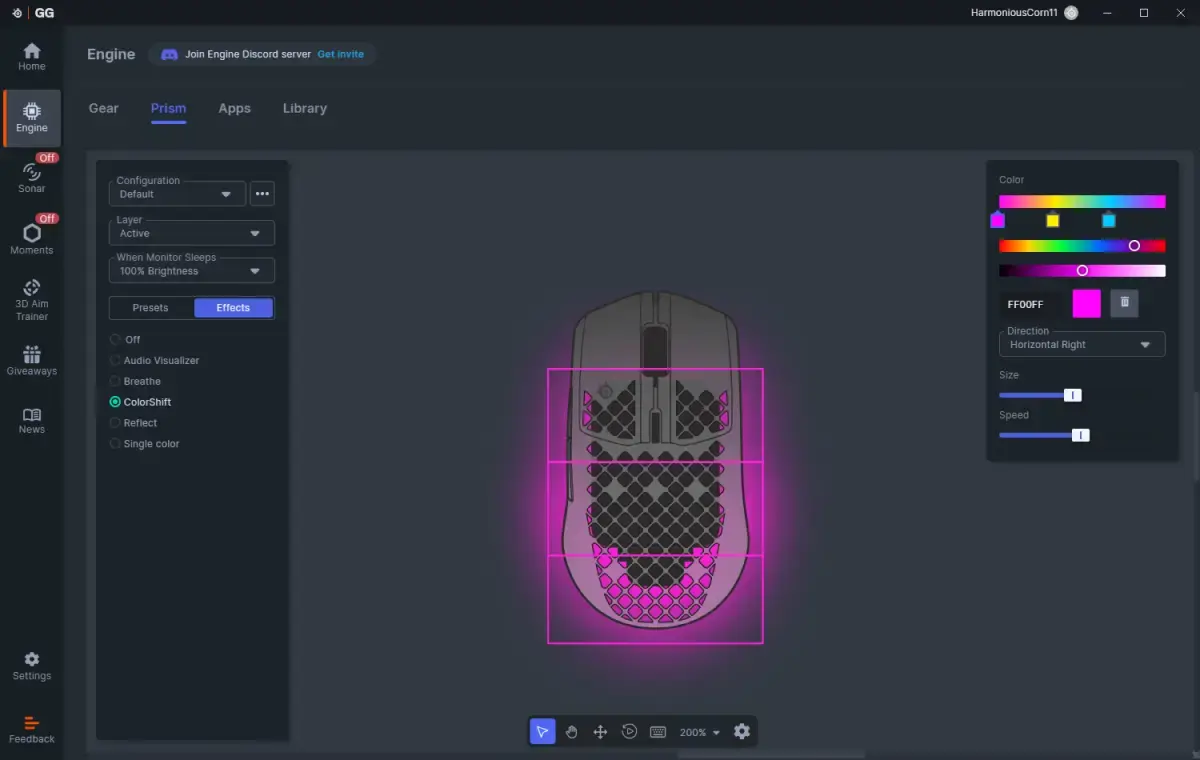This screenshot has height=760, width=1200.
Task: Open Sonar in the sidebar
Action: [x=31, y=178]
